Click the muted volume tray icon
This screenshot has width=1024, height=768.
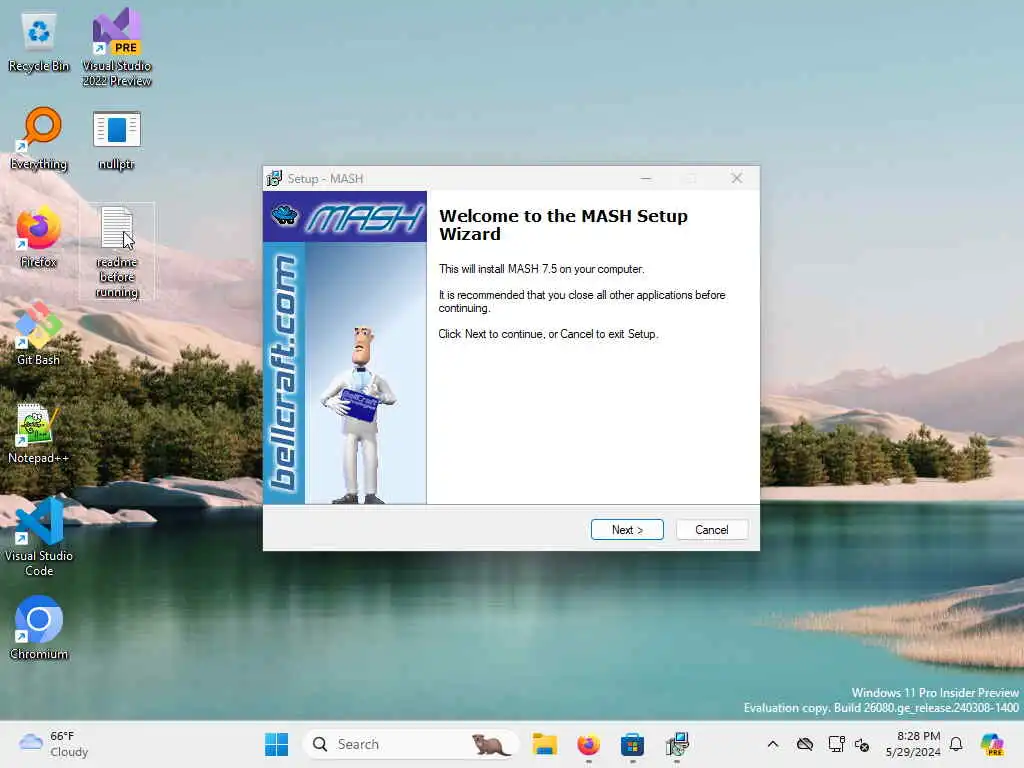862,744
